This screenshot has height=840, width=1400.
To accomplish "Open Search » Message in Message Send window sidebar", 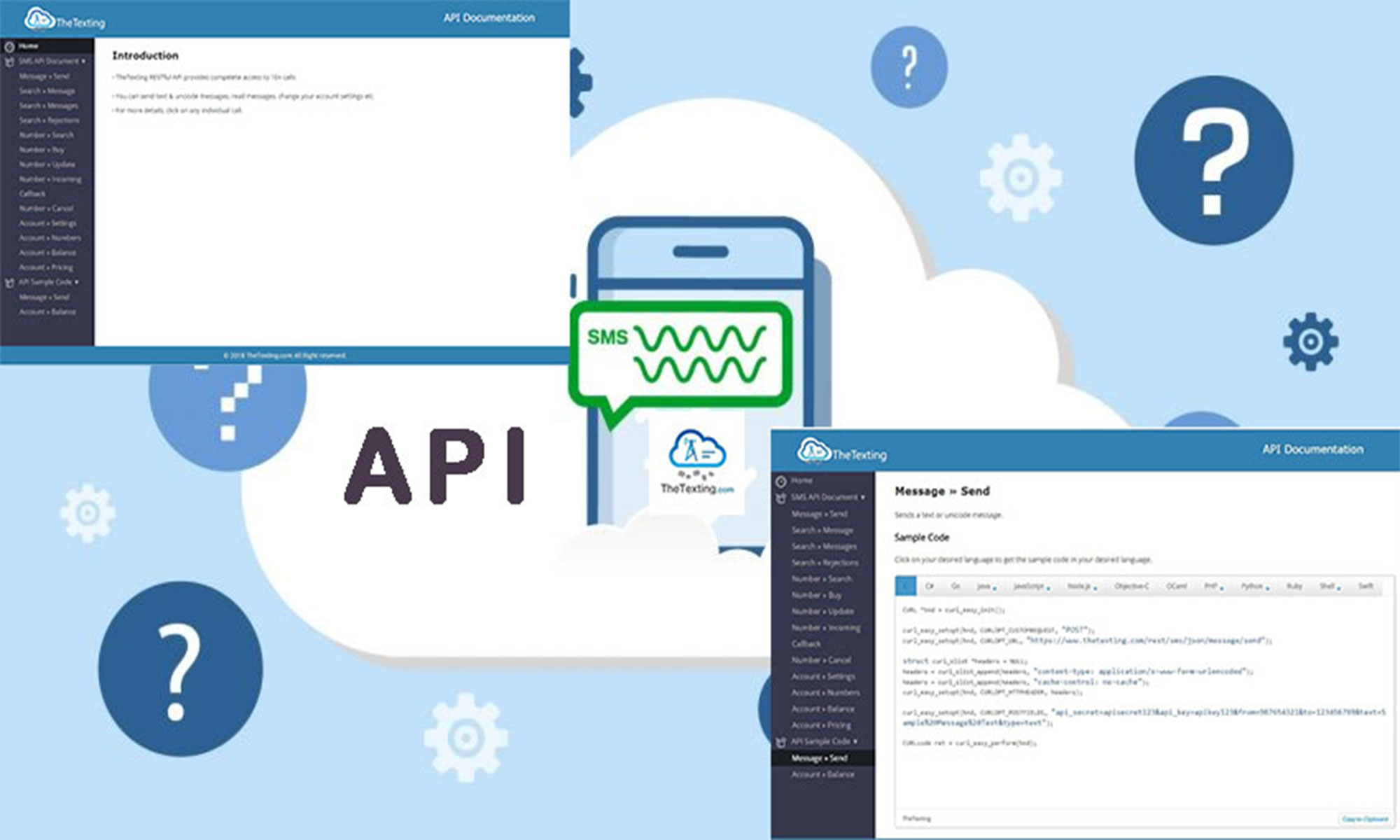I will tap(822, 531).
